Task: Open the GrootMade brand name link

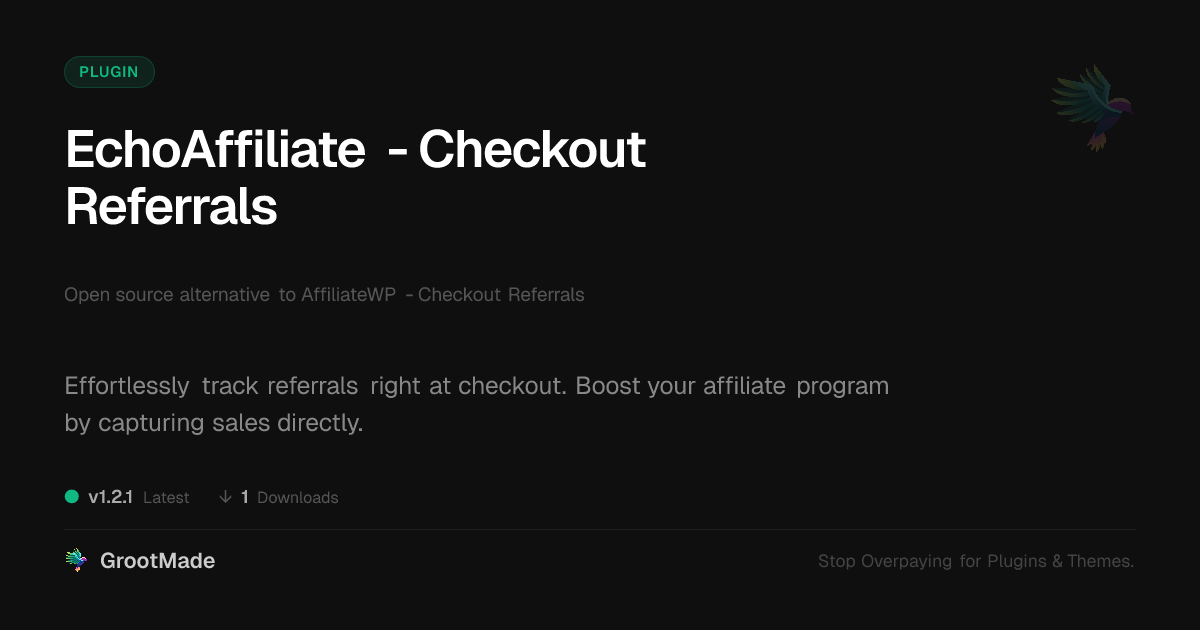Action: (157, 561)
